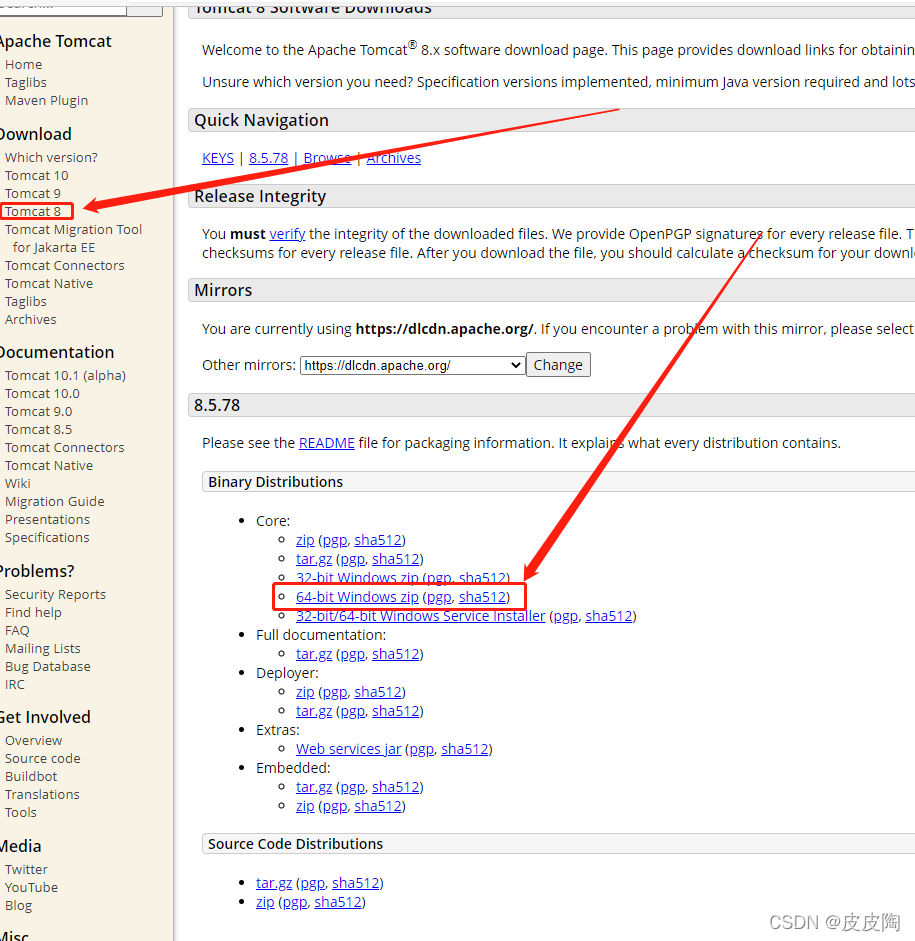Select Tomcat 8 download page
915x941 pixels.
[32, 211]
